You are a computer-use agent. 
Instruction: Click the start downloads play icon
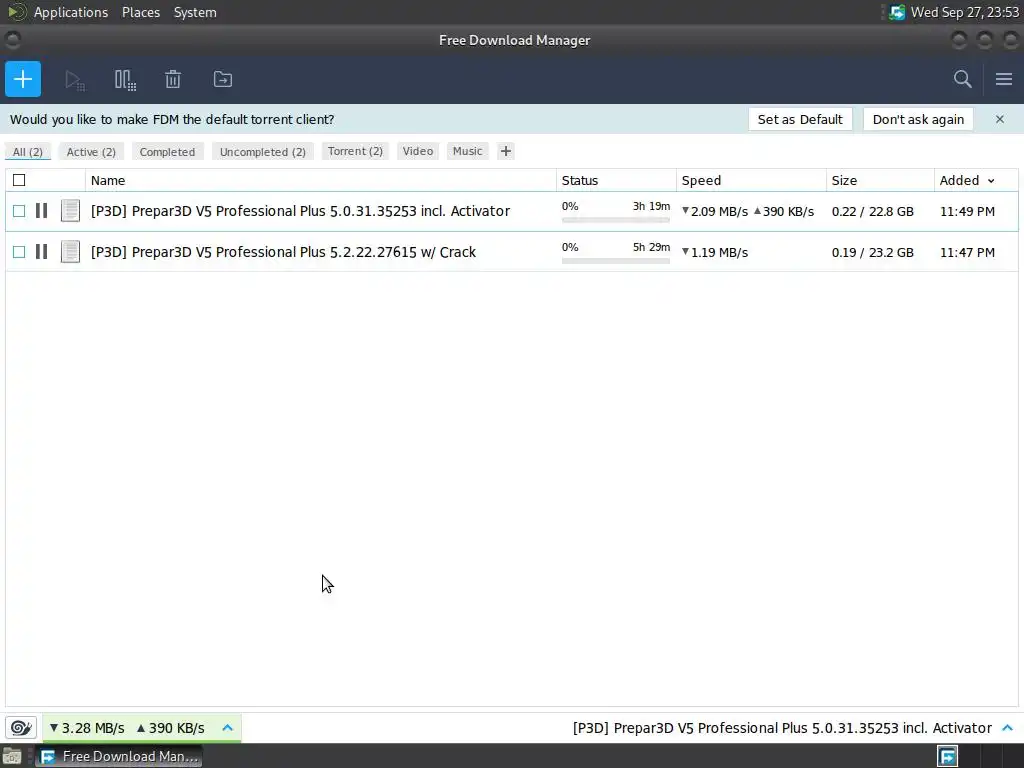click(74, 80)
